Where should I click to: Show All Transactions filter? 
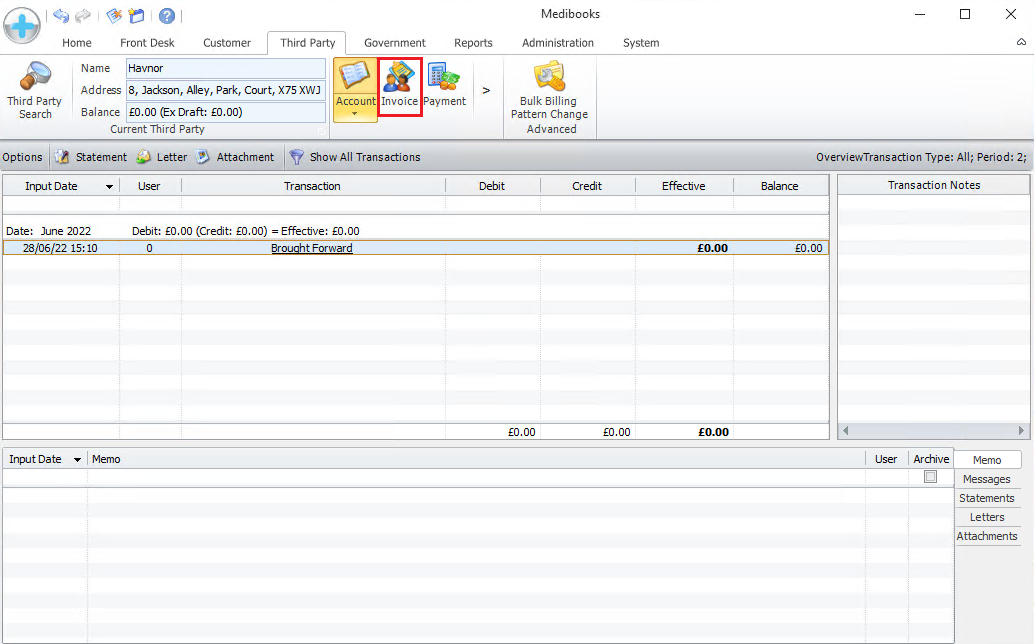point(355,157)
